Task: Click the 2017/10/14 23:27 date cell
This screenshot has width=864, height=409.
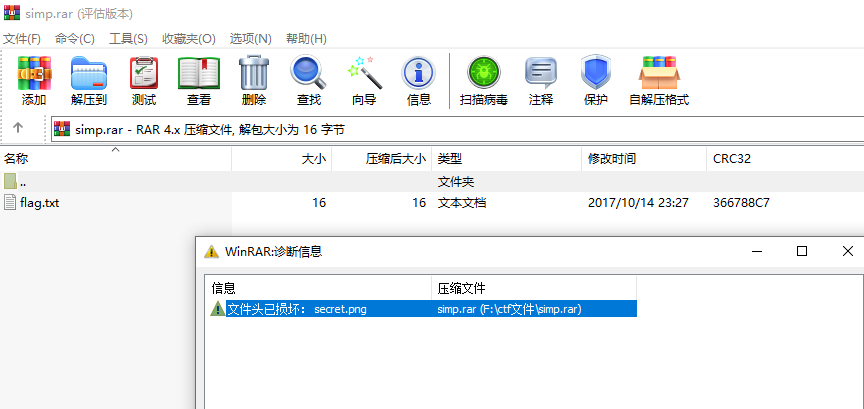Action: (638, 203)
